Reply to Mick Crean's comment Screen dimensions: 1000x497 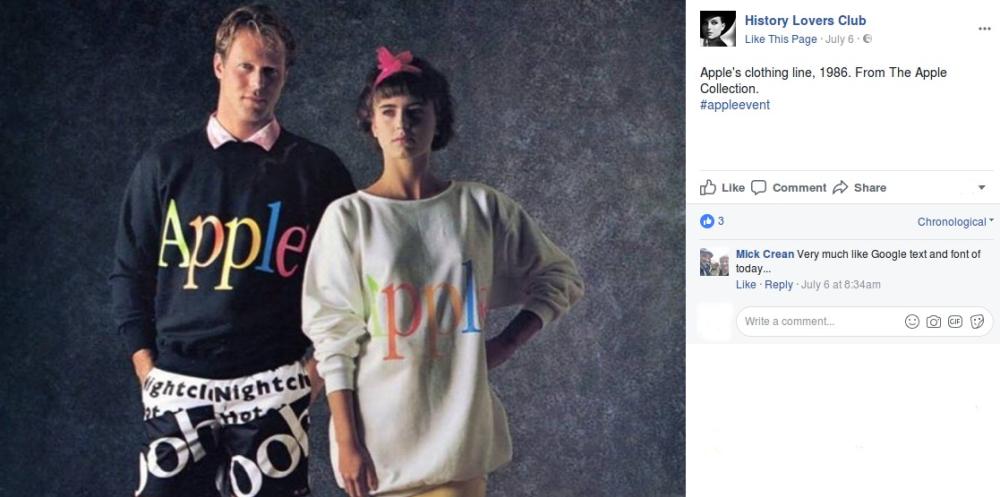click(778, 285)
